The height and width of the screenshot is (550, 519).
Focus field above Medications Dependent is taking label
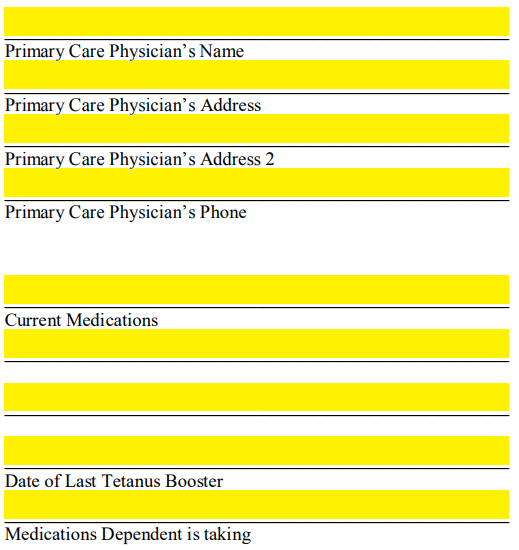tap(256, 504)
